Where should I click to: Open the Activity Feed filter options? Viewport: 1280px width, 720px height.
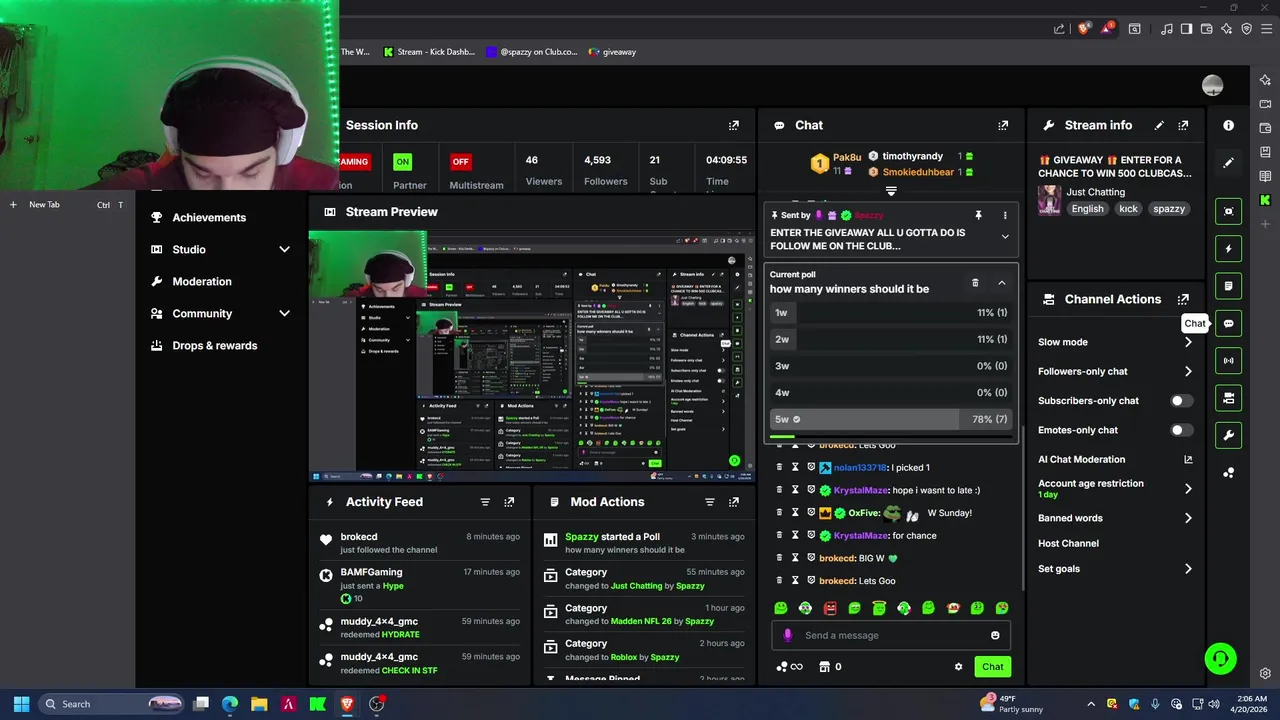coord(485,502)
